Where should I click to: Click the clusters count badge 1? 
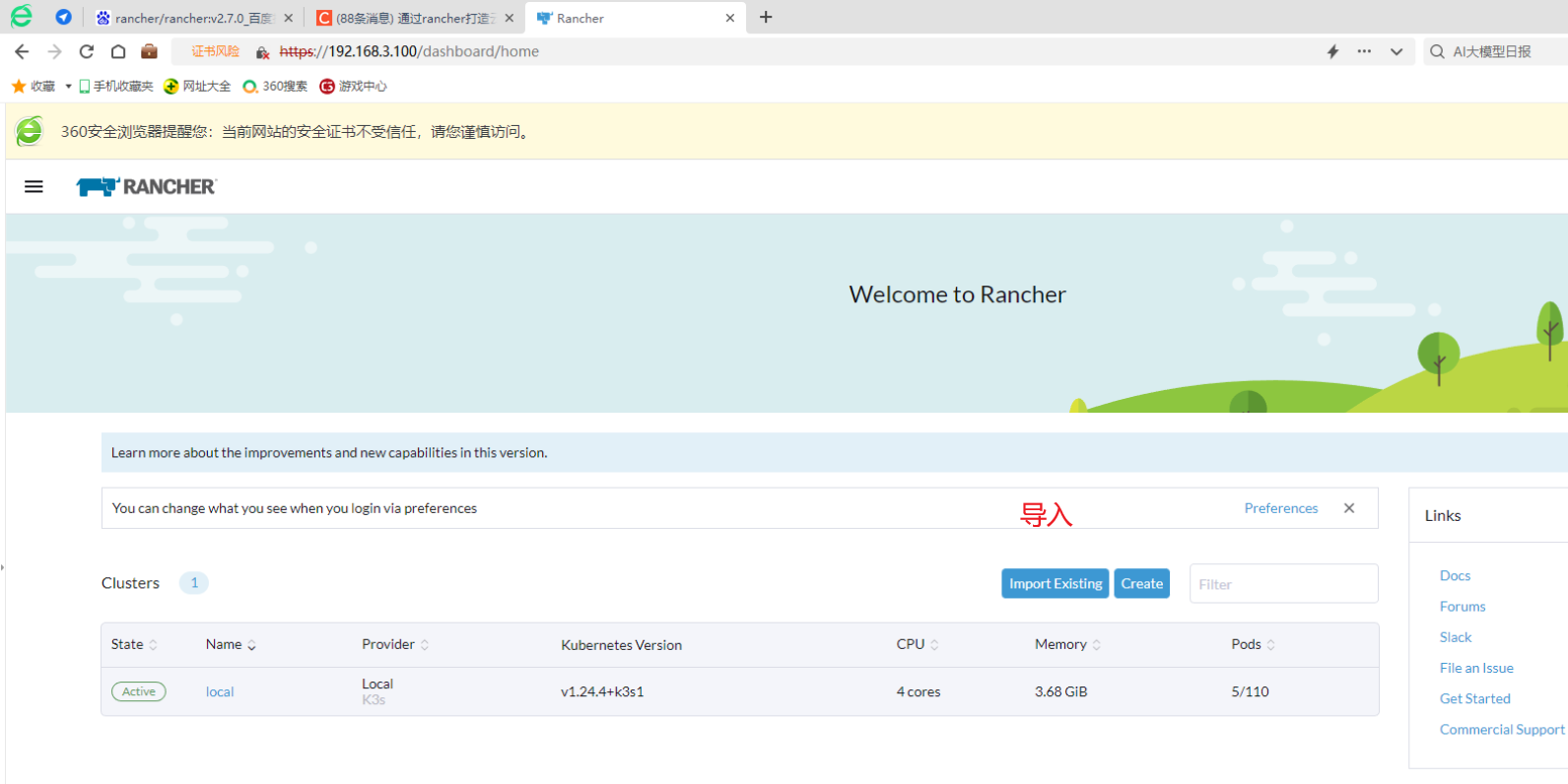click(x=194, y=583)
